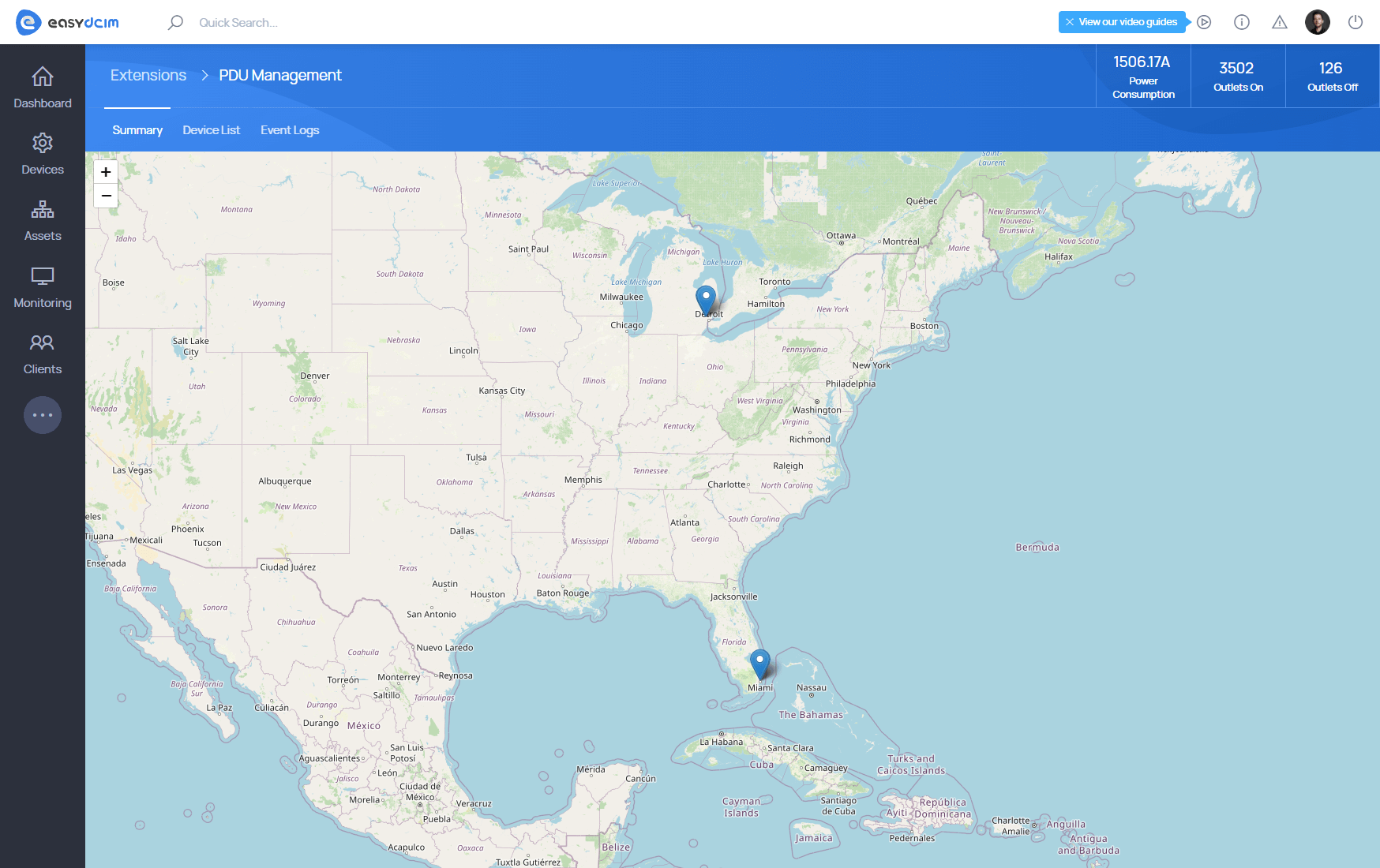
Task: Click the Toronto label on map
Action: [774, 282]
